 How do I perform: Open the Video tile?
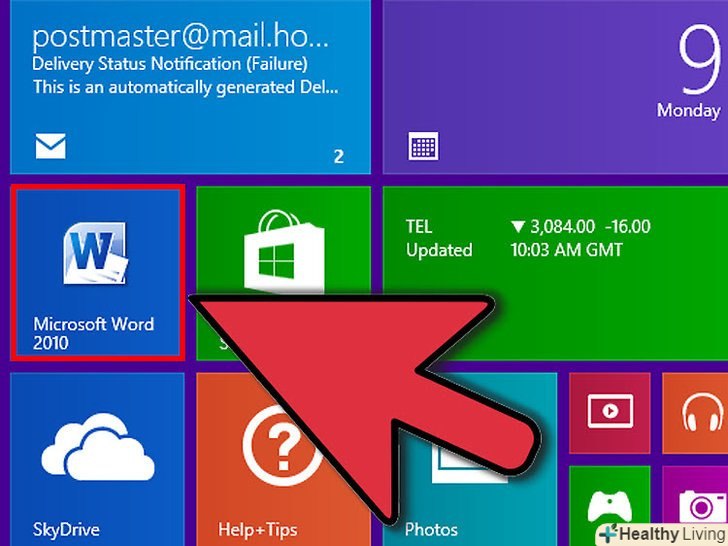610,413
